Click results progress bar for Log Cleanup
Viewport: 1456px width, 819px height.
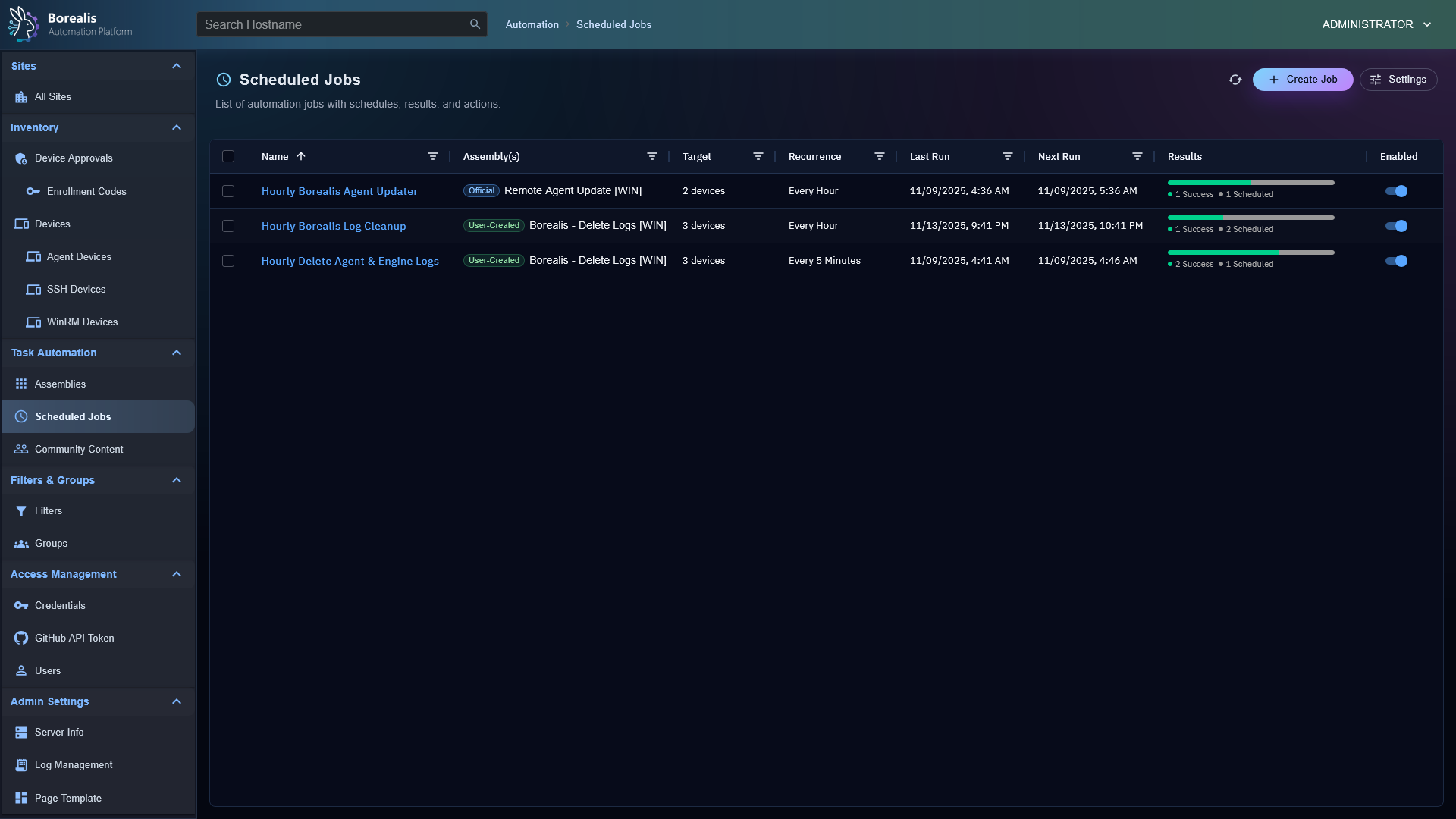click(1250, 218)
